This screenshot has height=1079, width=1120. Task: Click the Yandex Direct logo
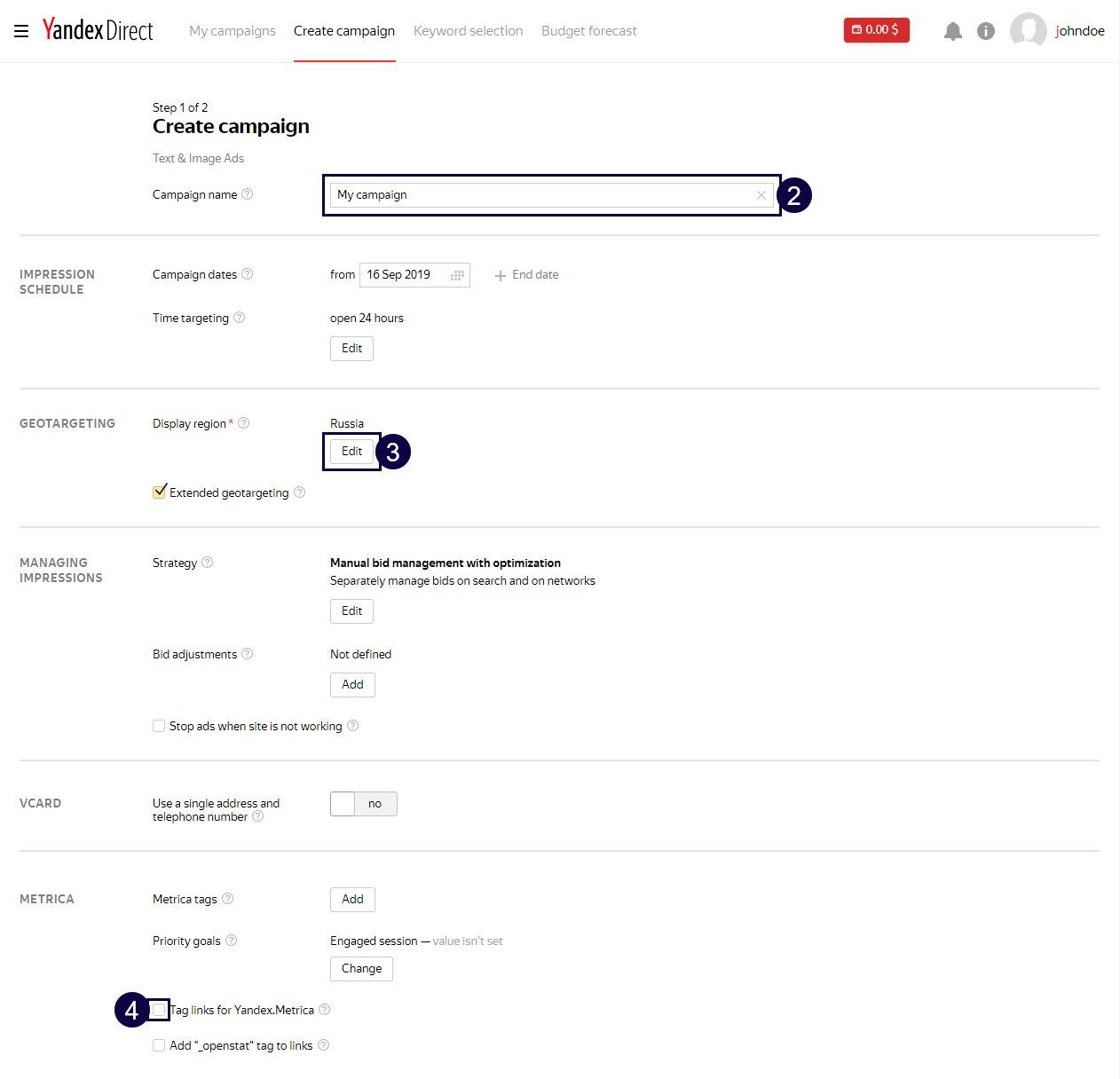(x=98, y=29)
